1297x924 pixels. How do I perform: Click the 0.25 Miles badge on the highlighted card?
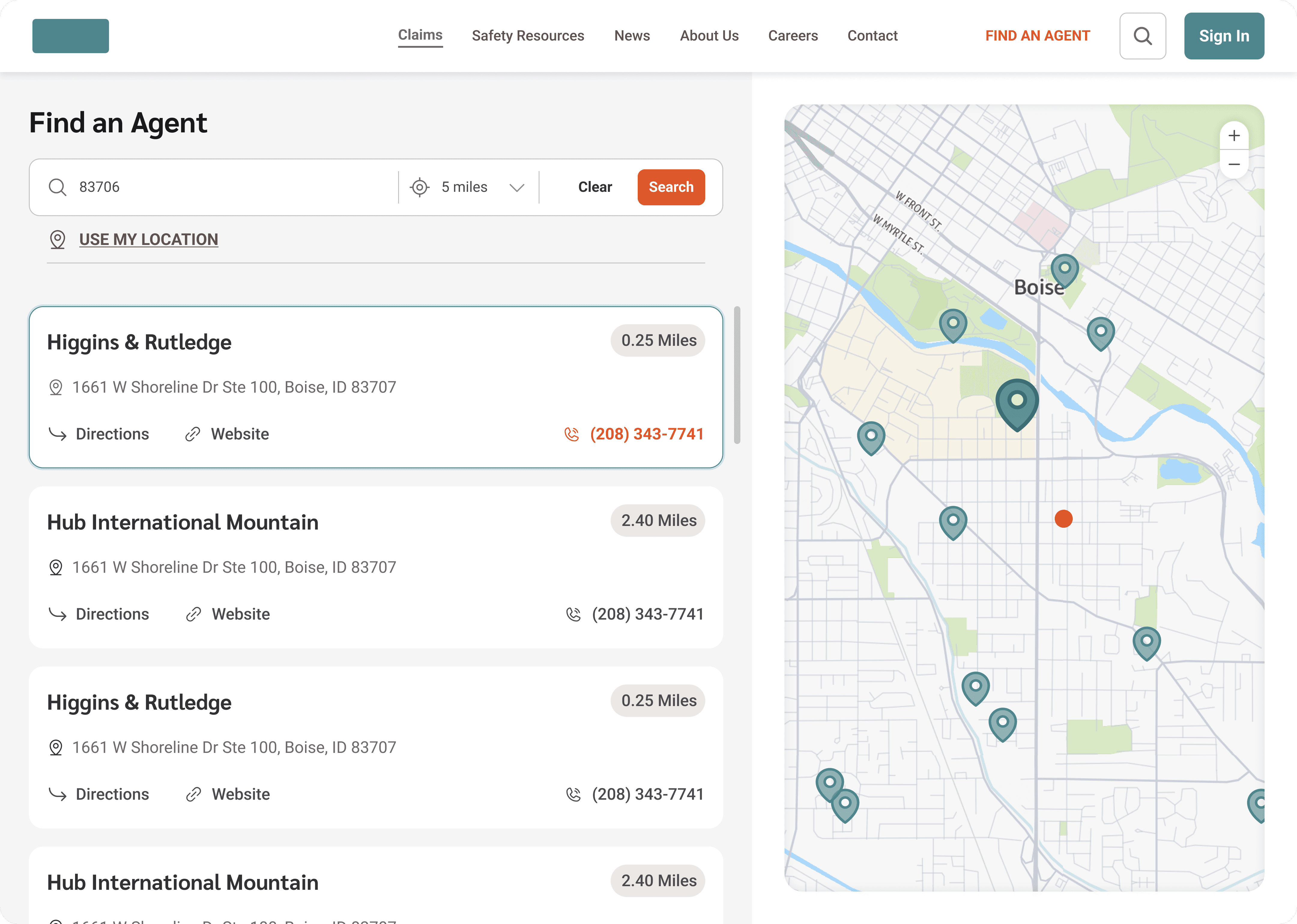point(658,340)
